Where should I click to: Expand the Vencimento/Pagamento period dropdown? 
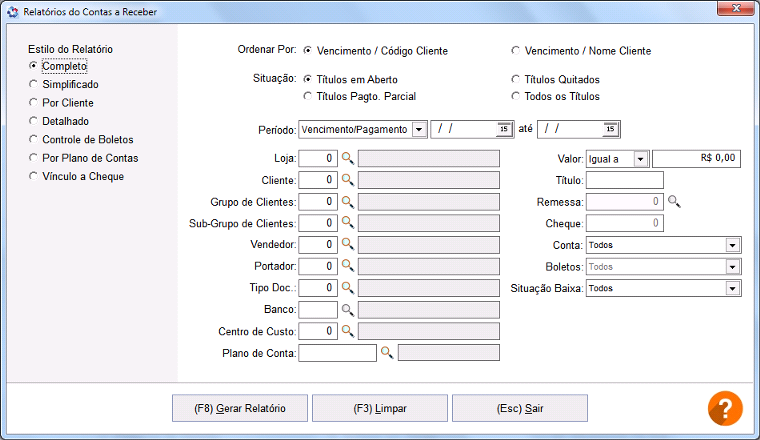coord(419,130)
